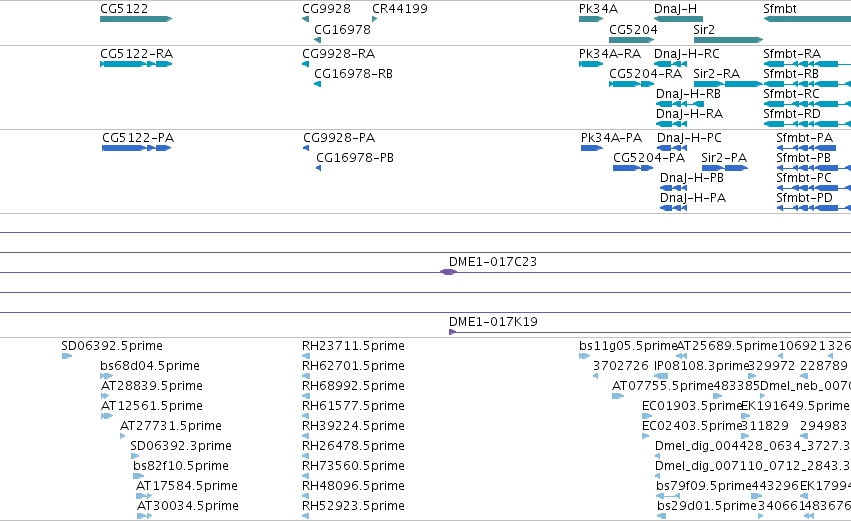
Task: Select the Pk34A gene label
Action: click(x=598, y=9)
